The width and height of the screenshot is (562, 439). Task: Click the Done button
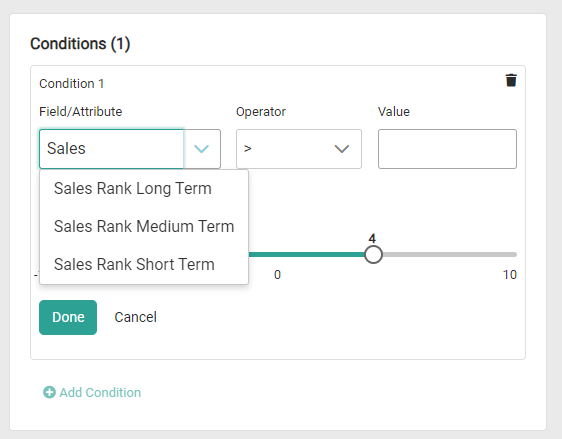(68, 318)
